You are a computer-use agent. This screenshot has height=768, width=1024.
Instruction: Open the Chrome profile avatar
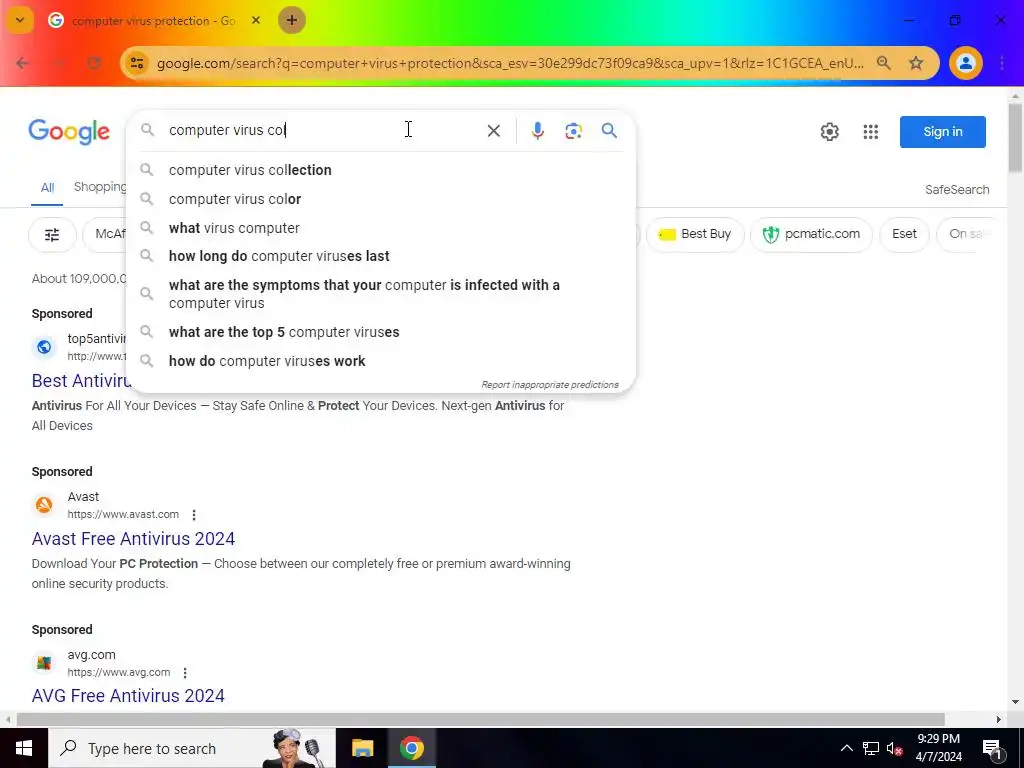click(x=965, y=63)
